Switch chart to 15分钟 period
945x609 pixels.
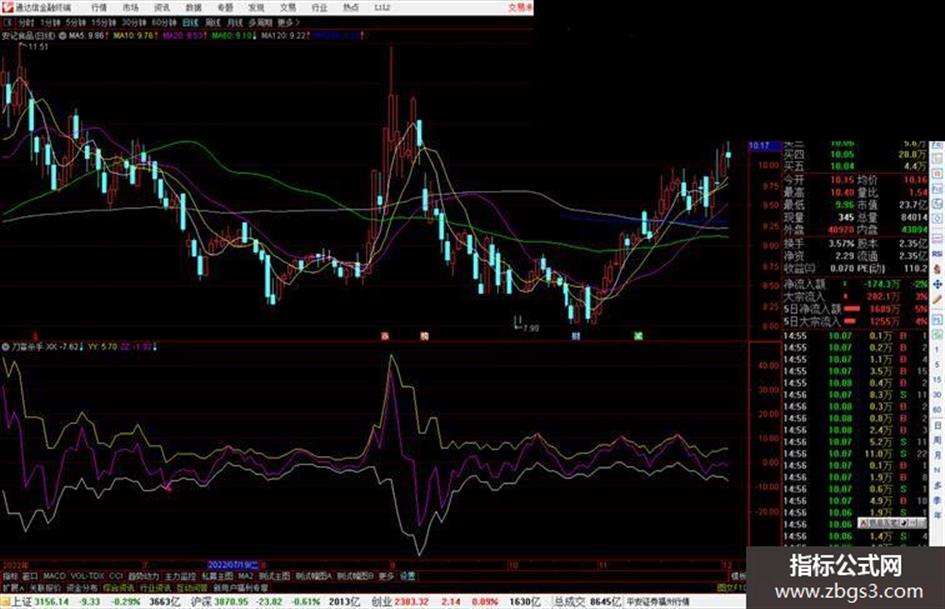(104, 23)
